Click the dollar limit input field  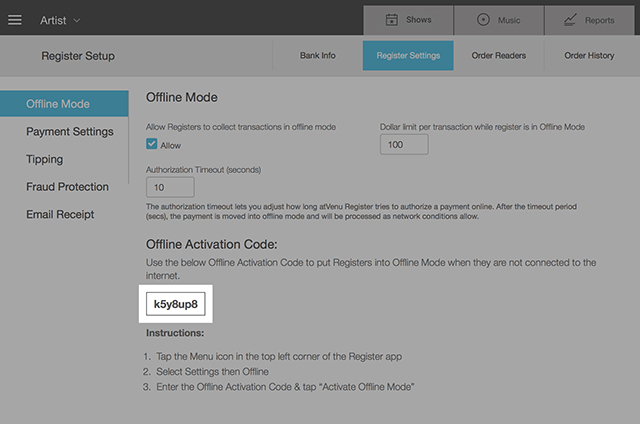(404, 145)
